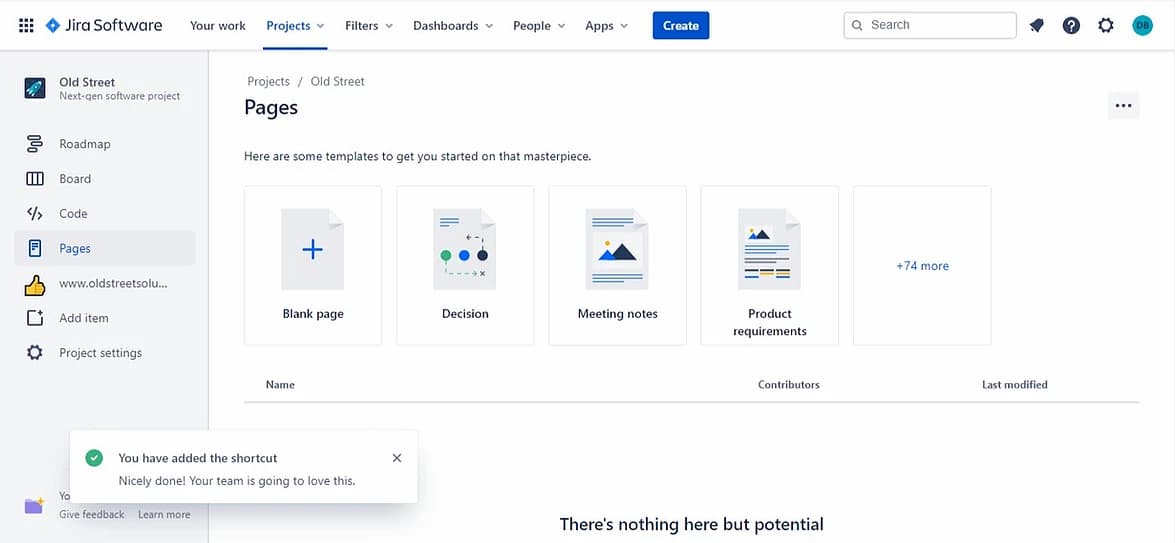
Task: Open the www.oldstreetsolu... shortcut link
Action: pos(112,283)
